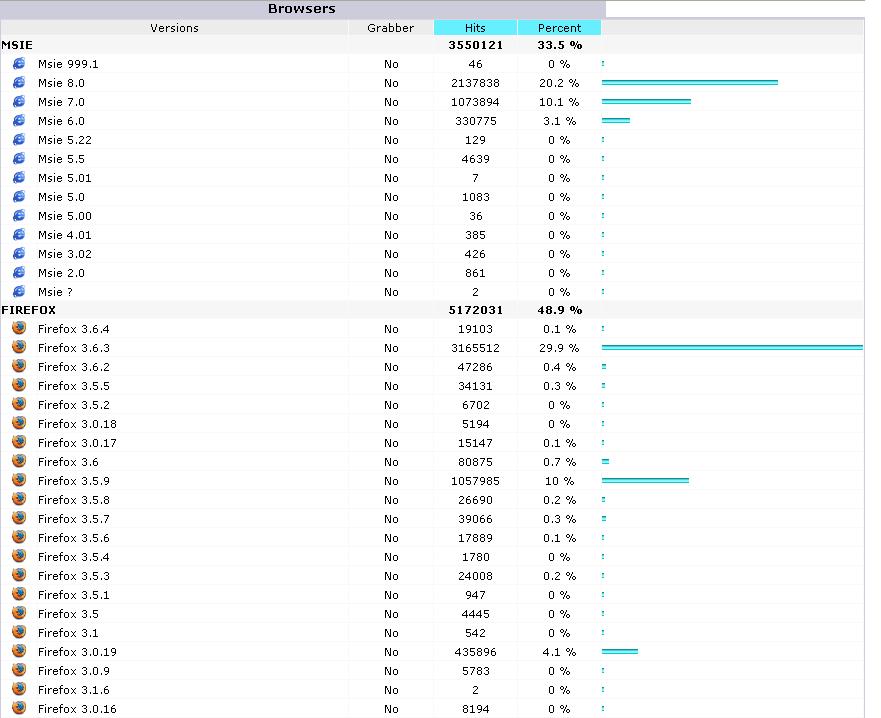The width and height of the screenshot is (881, 718).
Task: Click the Msie 7.0 percentage bar
Action: point(646,102)
